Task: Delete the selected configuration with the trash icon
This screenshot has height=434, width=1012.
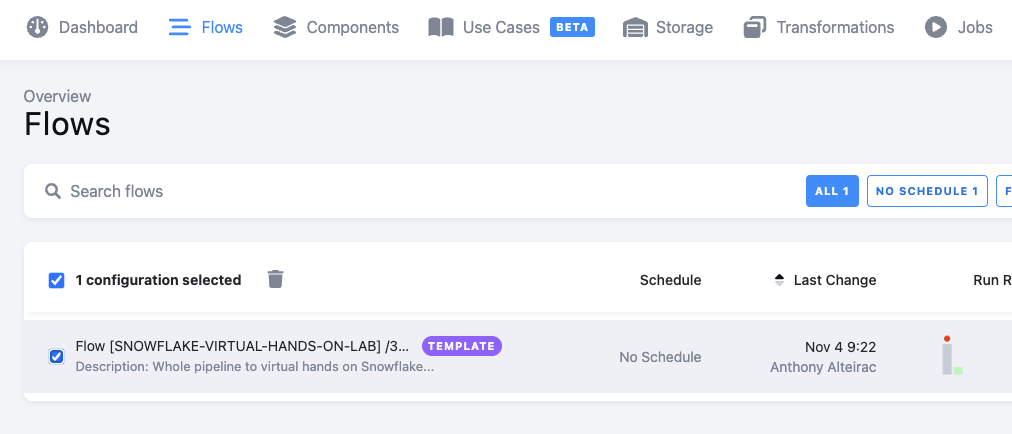Action: (x=276, y=279)
